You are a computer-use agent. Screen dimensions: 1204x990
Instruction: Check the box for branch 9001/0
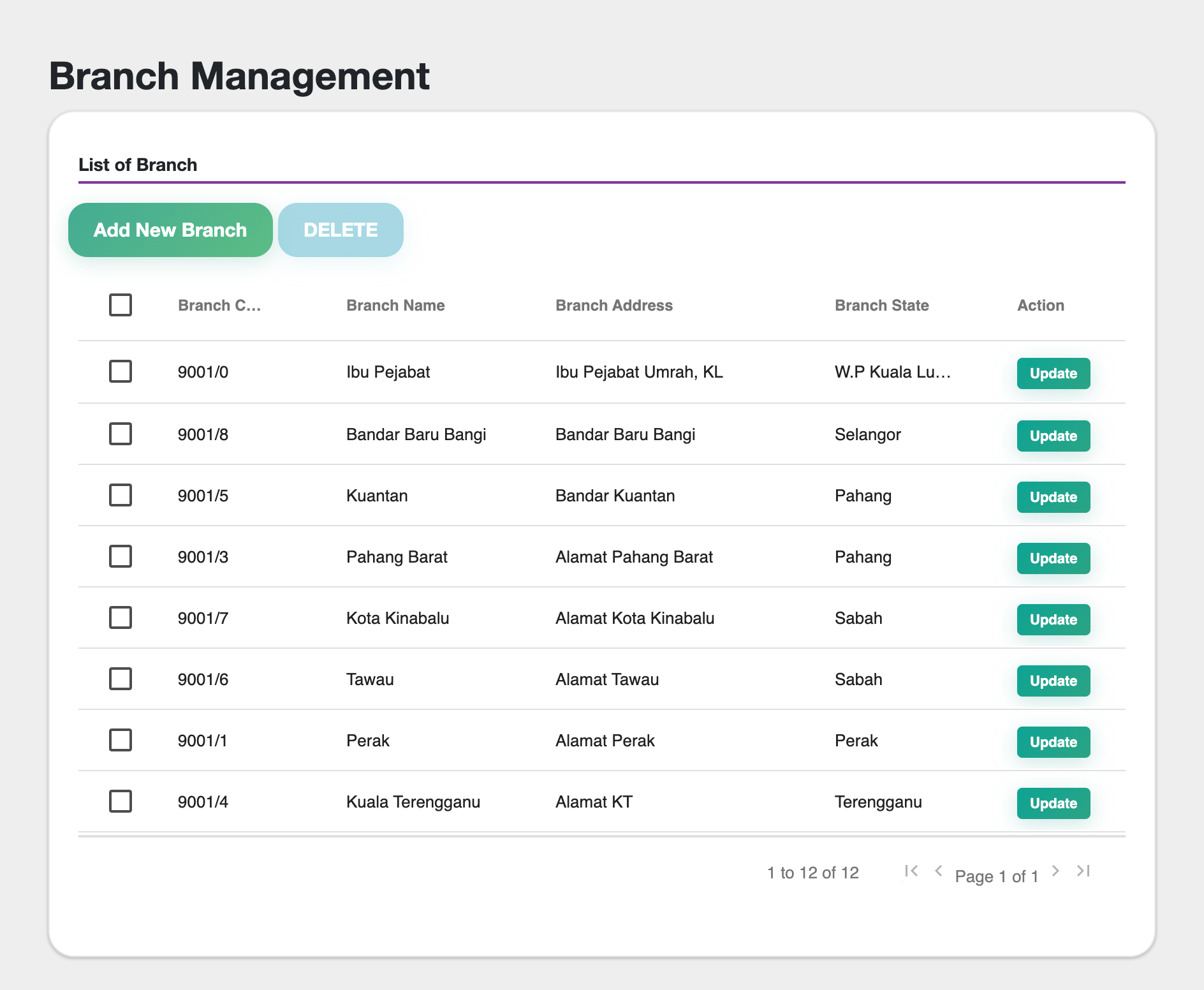(x=121, y=371)
